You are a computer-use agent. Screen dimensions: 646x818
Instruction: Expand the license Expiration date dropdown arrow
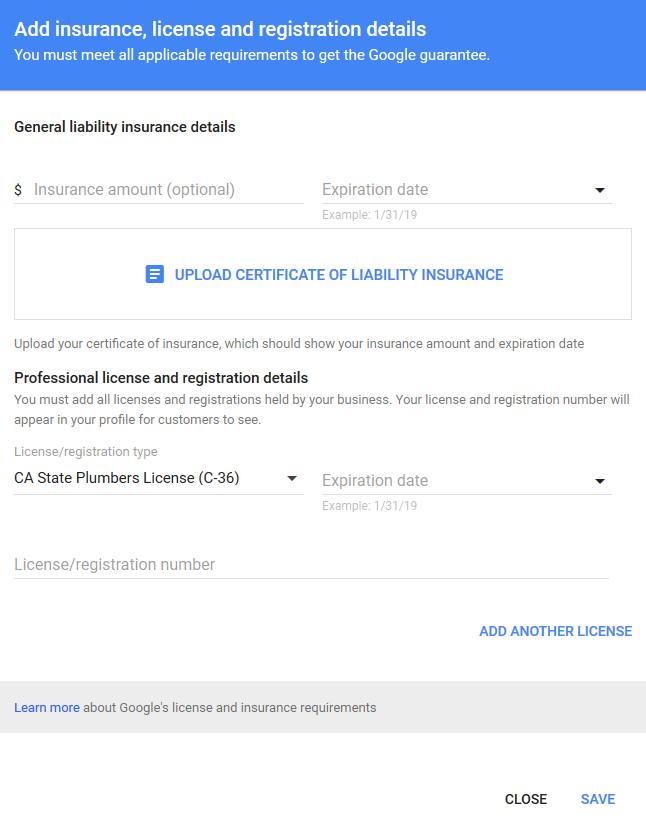[x=600, y=481]
